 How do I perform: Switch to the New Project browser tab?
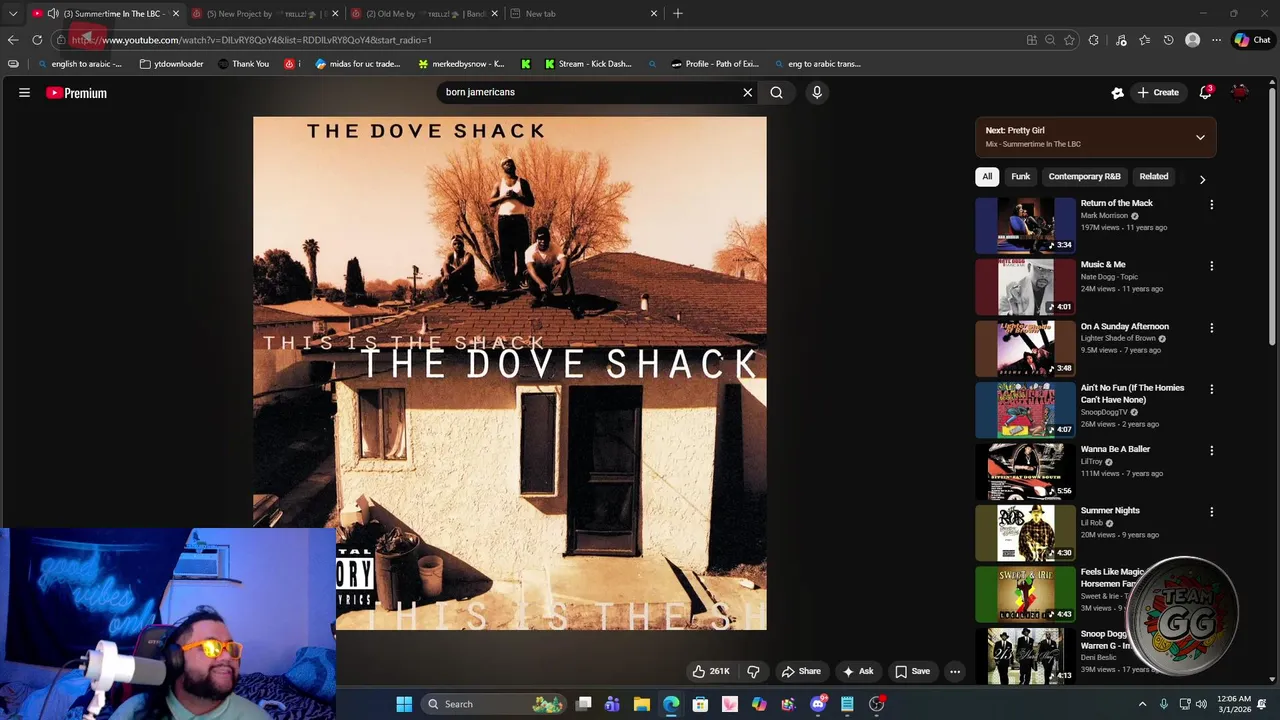pos(265,13)
